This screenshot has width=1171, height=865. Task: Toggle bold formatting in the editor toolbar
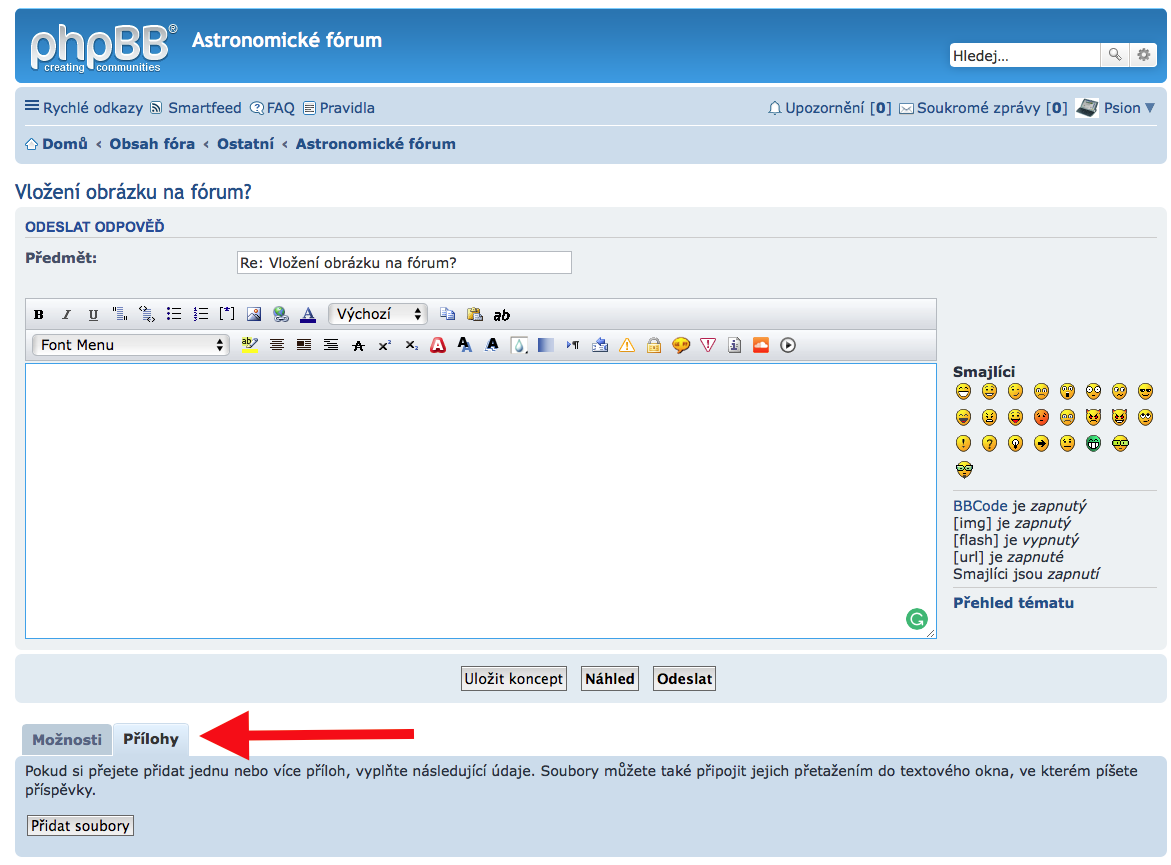39,314
